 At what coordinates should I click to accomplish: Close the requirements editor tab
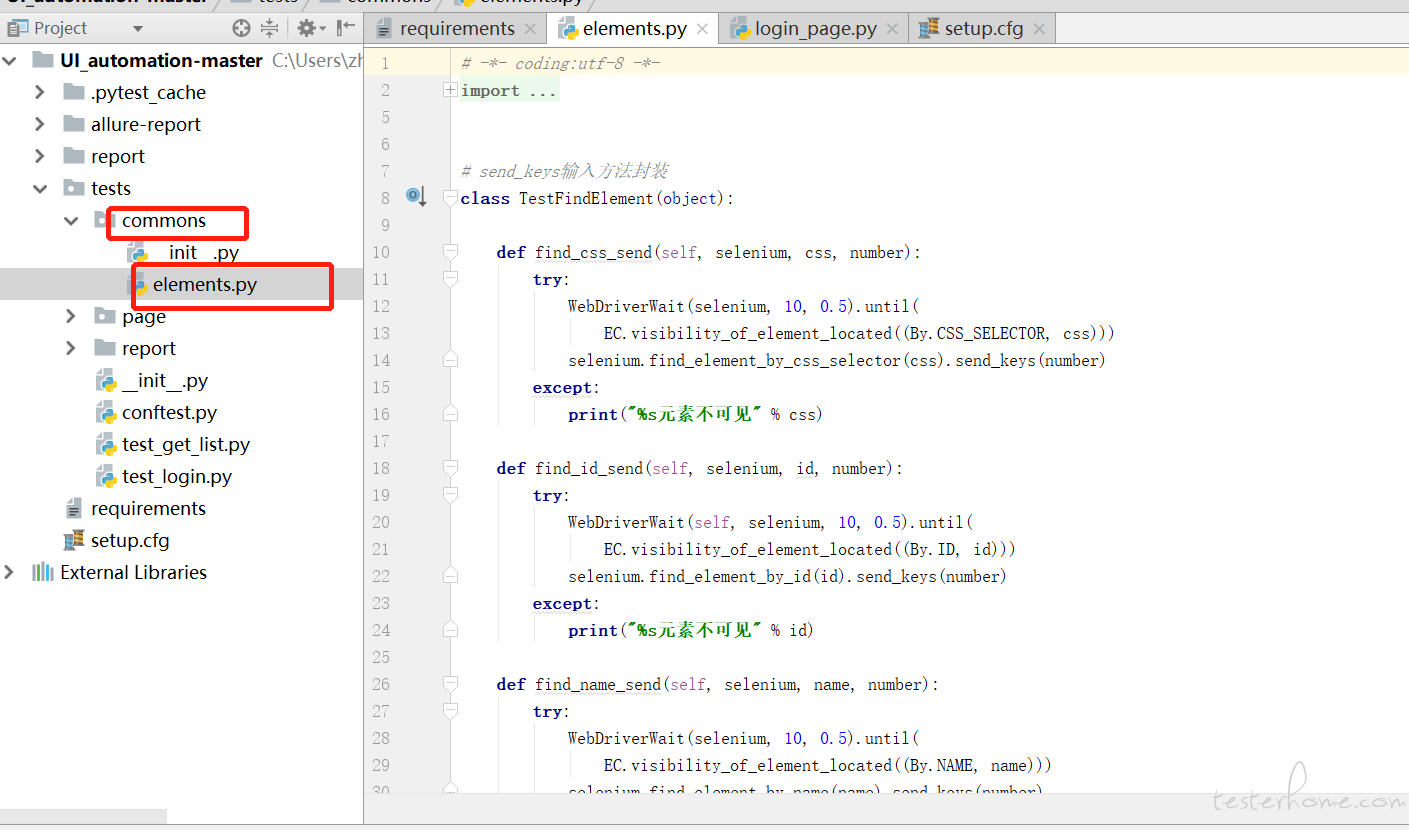530,29
